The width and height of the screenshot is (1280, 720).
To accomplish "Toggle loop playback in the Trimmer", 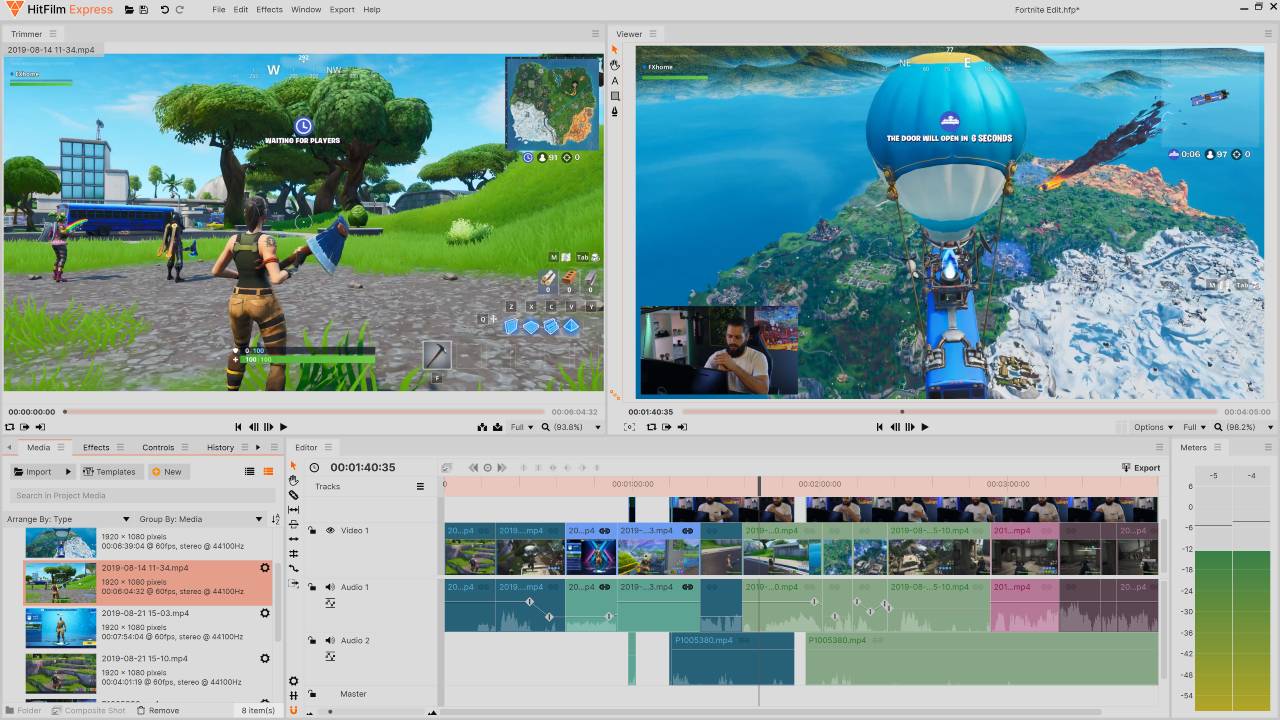I will pyautogui.click(x=10, y=427).
